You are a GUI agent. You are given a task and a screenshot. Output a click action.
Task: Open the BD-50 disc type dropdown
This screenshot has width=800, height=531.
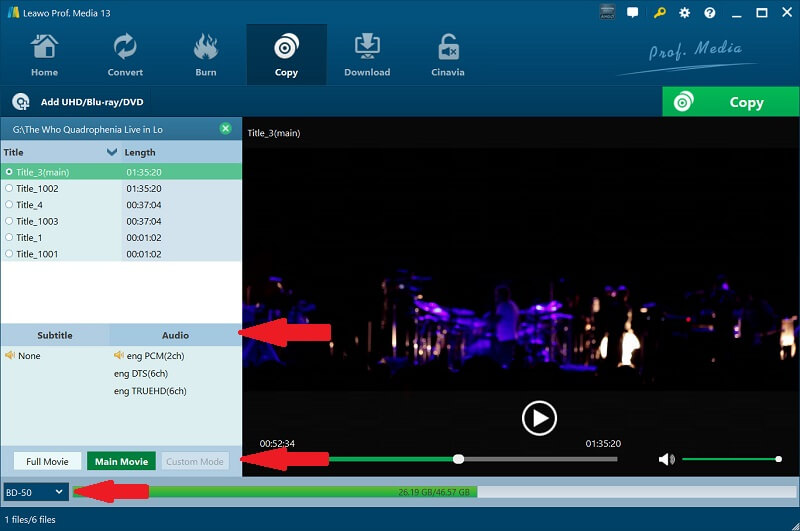(x=35, y=492)
